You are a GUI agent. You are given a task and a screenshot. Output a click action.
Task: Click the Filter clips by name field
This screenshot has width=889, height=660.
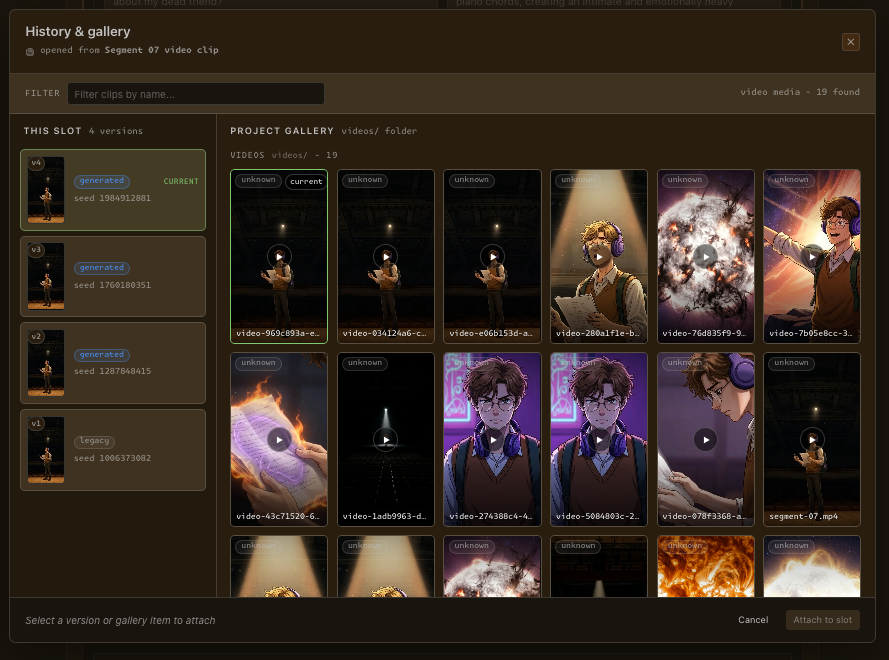[196, 94]
